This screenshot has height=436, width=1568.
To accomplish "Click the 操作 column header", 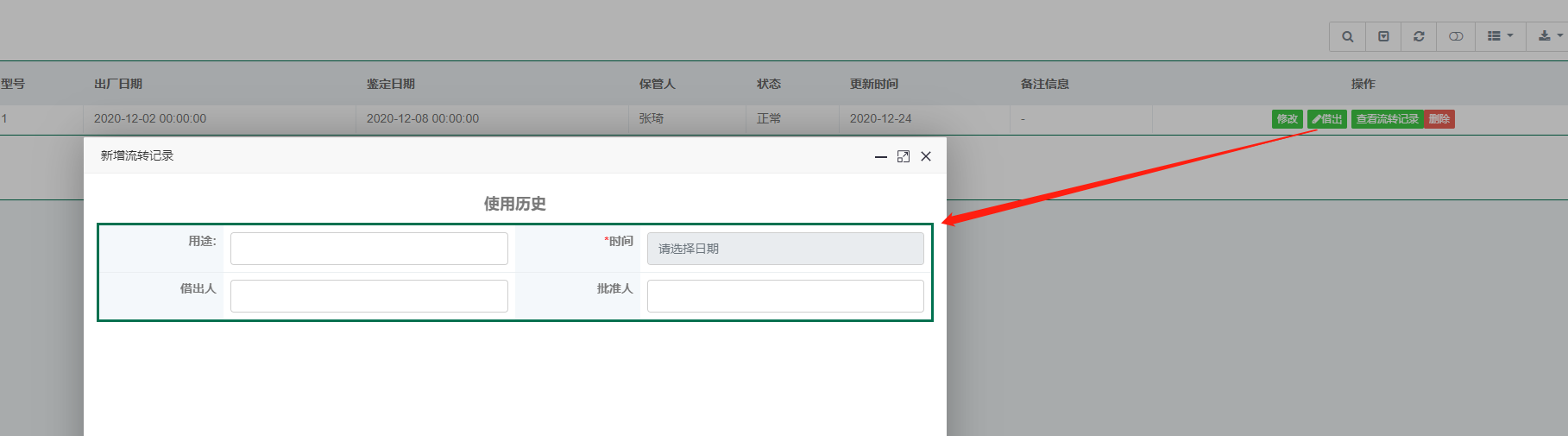I will [x=1363, y=84].
